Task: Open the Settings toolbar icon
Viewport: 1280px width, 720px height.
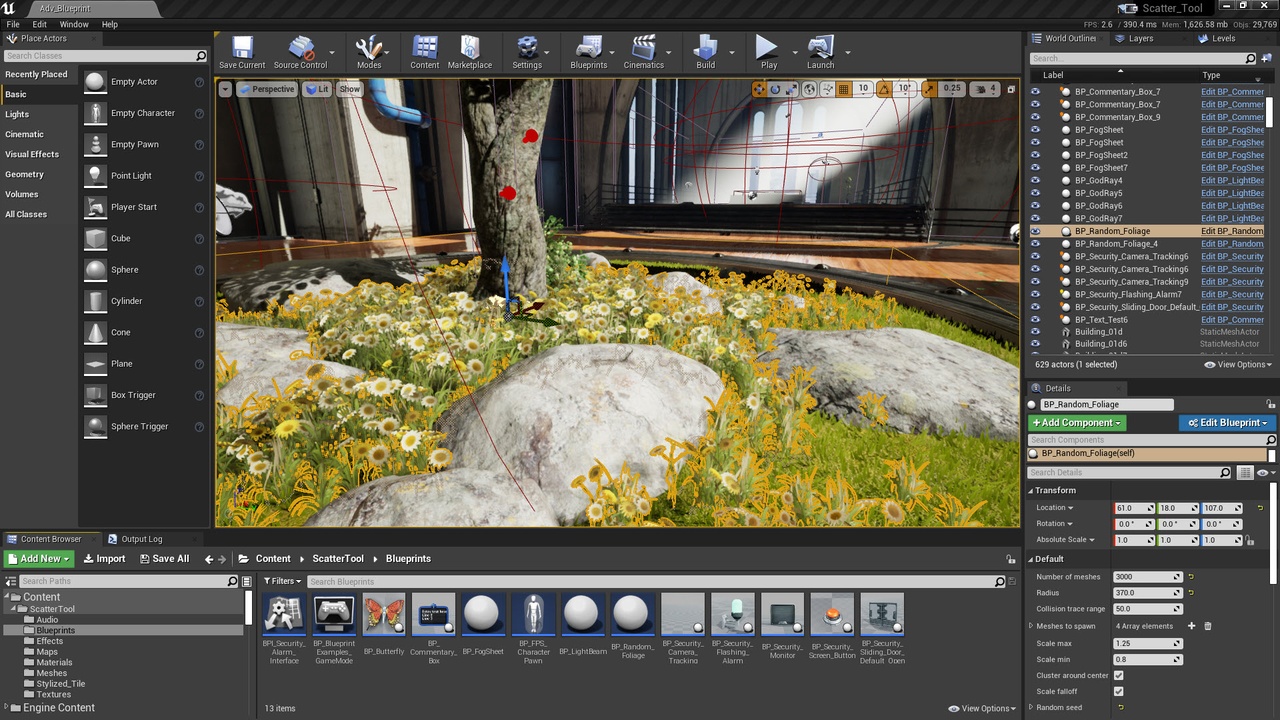Action: pyautogui.click(x=527, y=52)
